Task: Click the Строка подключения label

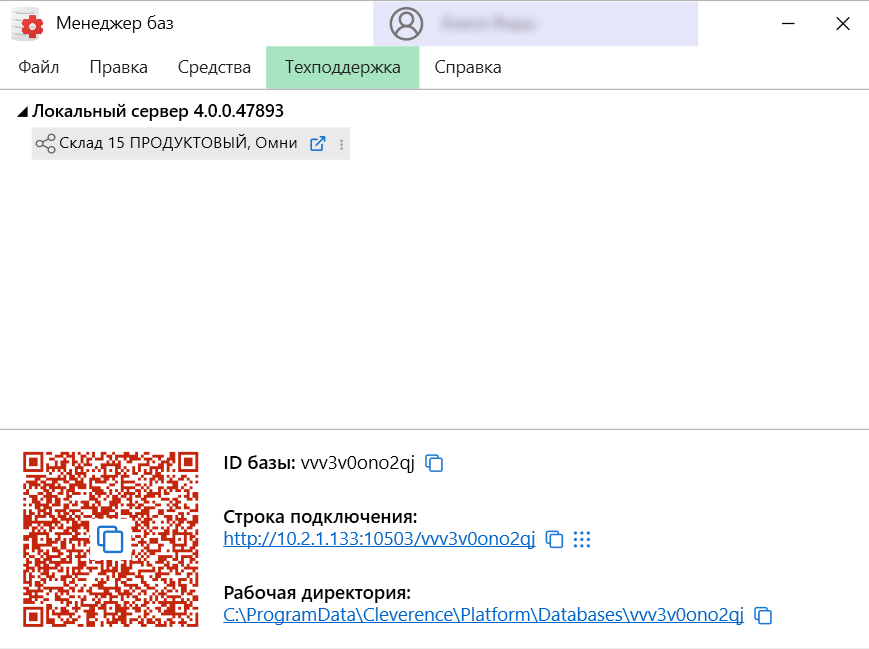Action: pos(320,517)
